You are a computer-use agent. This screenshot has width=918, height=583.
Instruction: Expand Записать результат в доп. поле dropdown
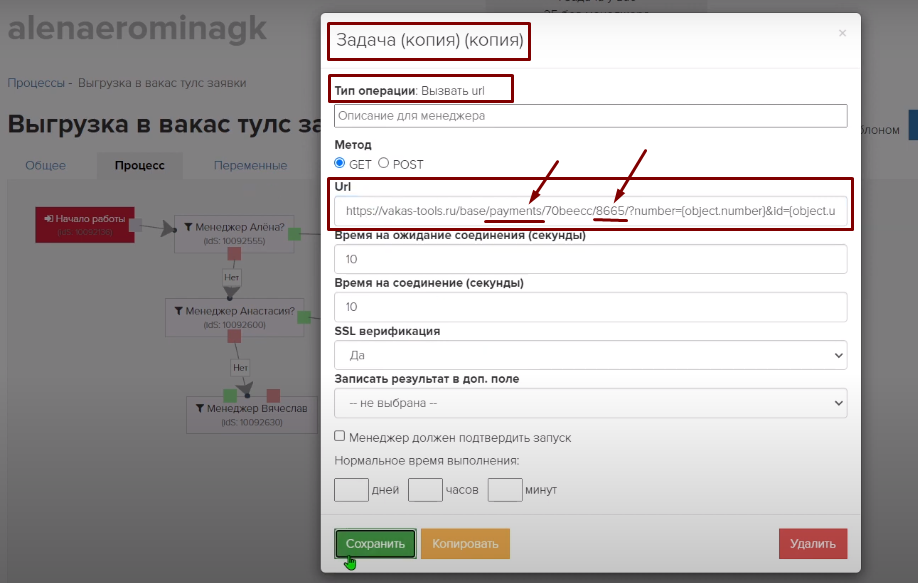(590, 403)
